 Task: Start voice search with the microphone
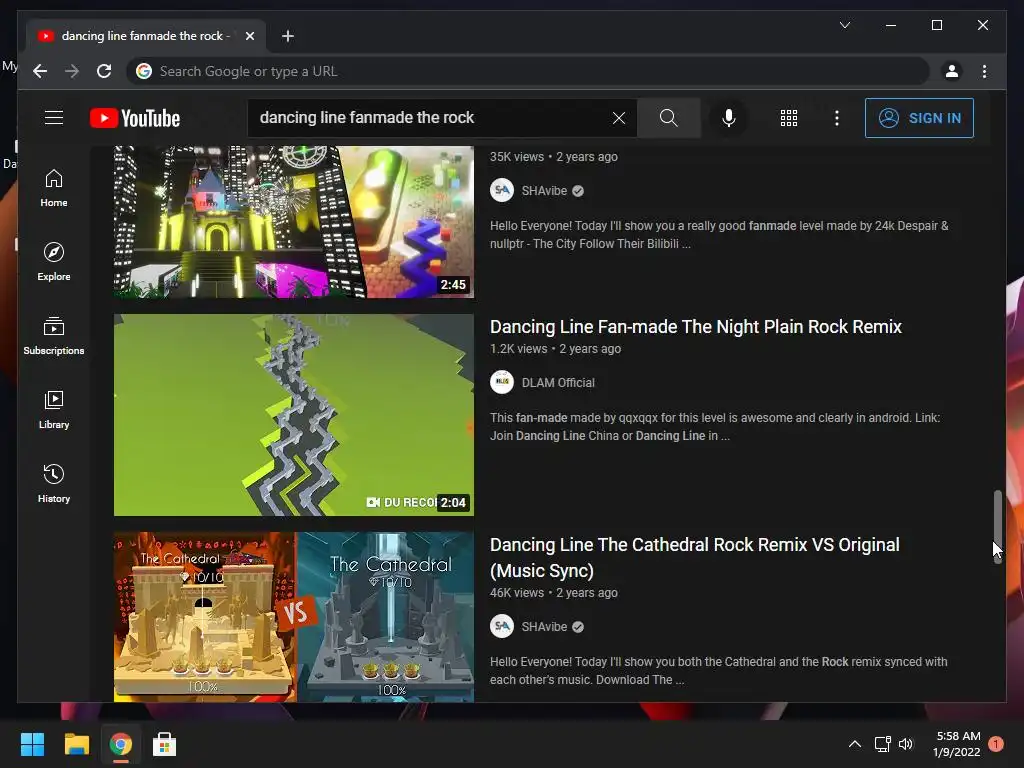[x=729, y=118]
